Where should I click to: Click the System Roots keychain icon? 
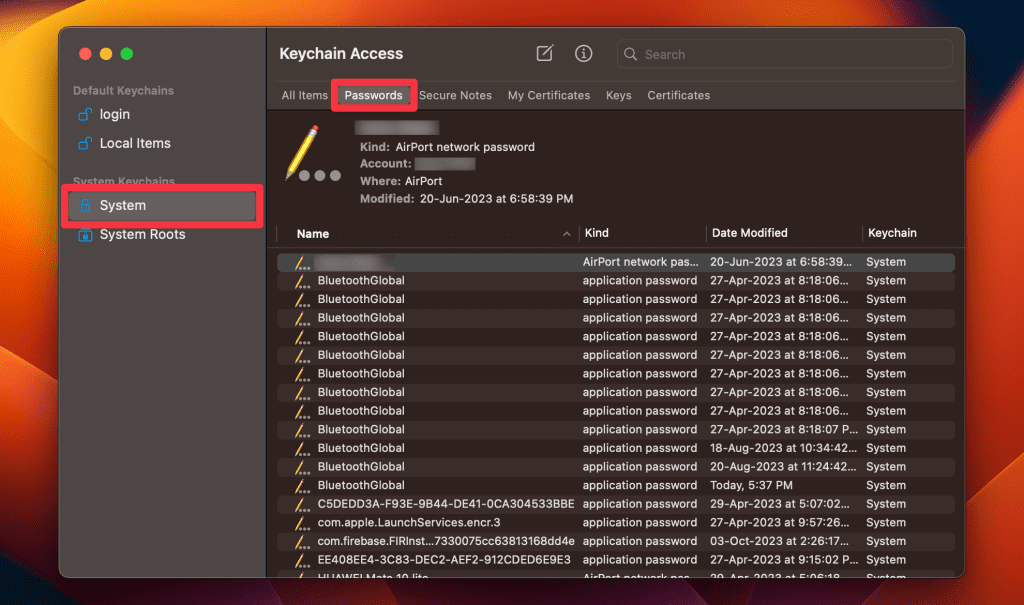coord(85,235)
